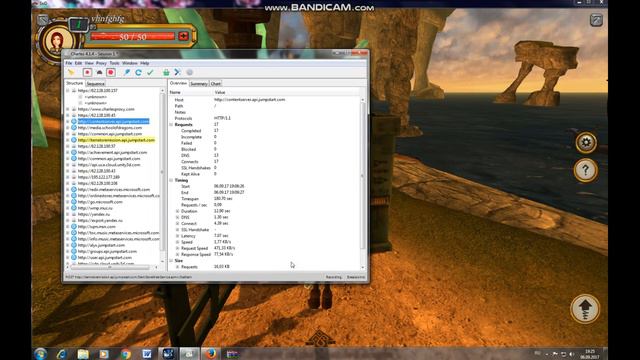Click the Repeat request refresh icon
Image resolution: width=640 pixels, height=360 pixels.
click(x=138, y=72)
